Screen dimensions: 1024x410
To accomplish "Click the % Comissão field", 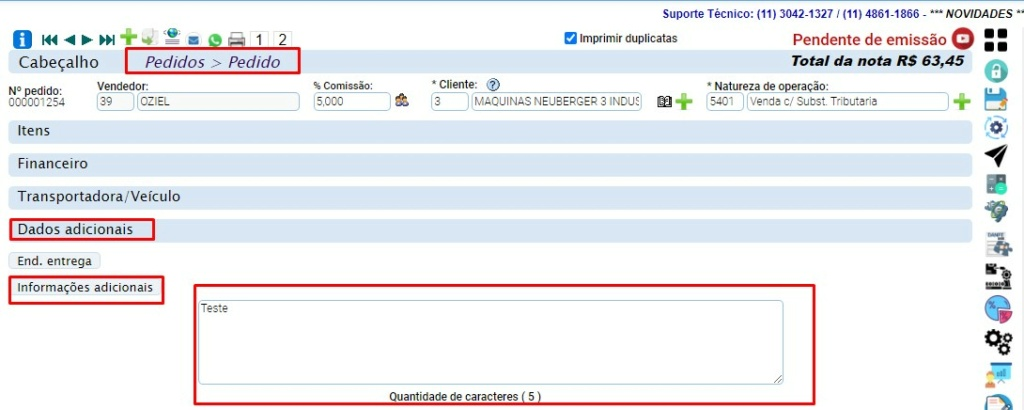I will (353, 102).
